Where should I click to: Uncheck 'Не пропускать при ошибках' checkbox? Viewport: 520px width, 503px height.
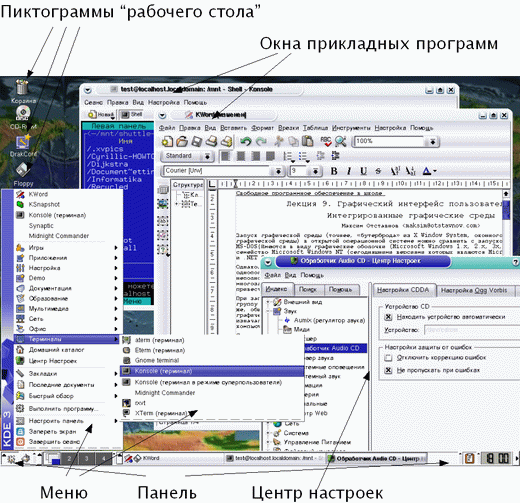click(388, 370)
